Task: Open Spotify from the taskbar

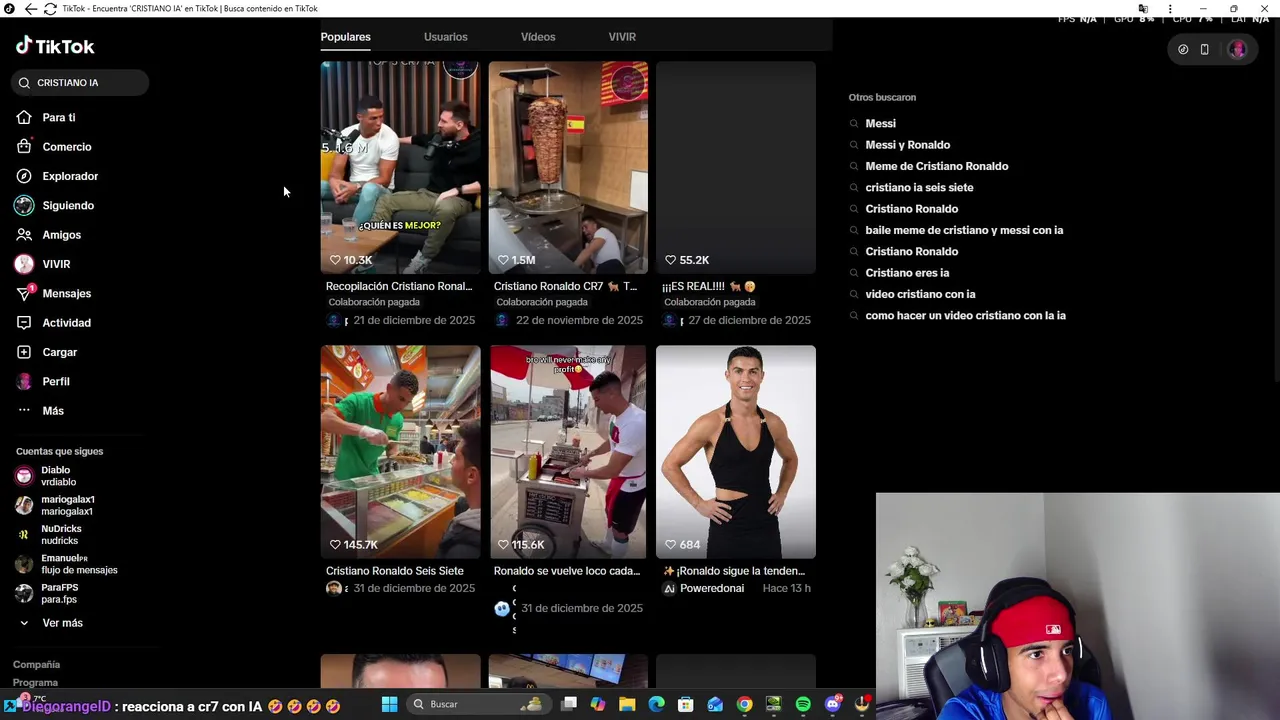Action: pyautogui.click(x=803, y=705)
